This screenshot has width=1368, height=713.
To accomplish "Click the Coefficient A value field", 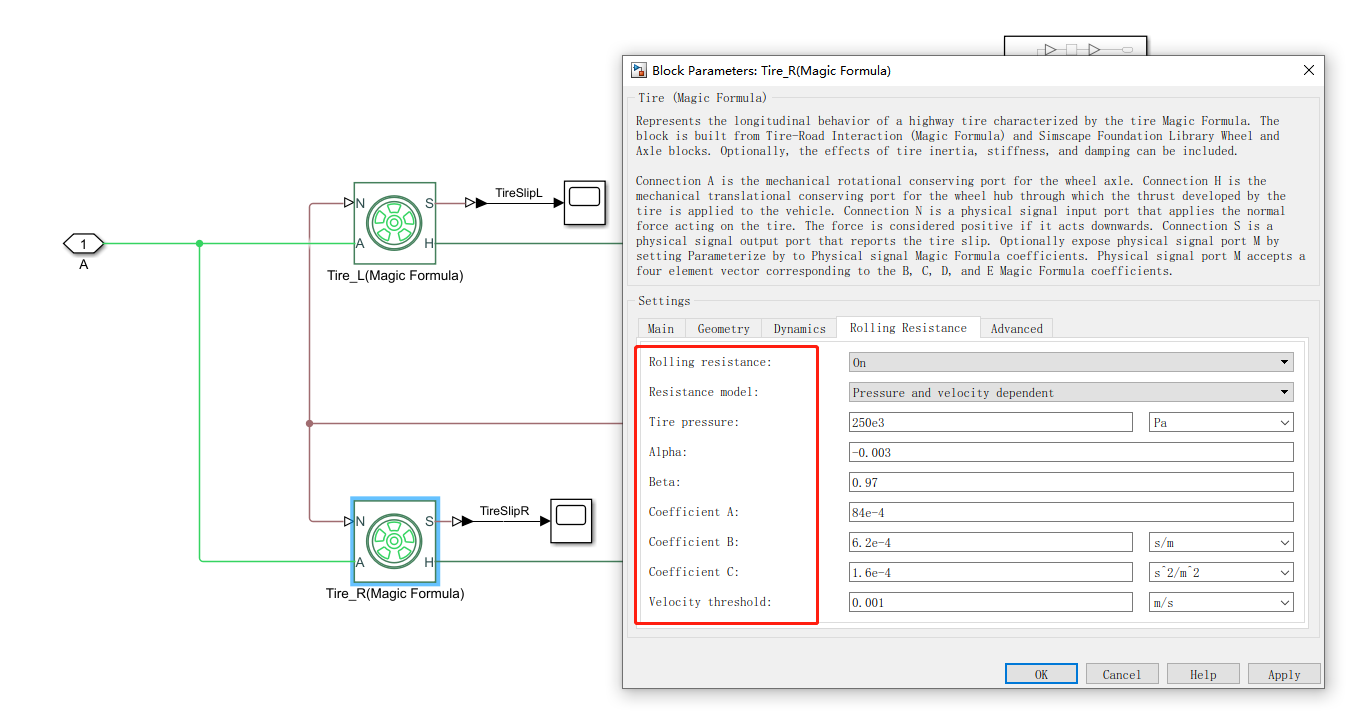I will 1071,512.
